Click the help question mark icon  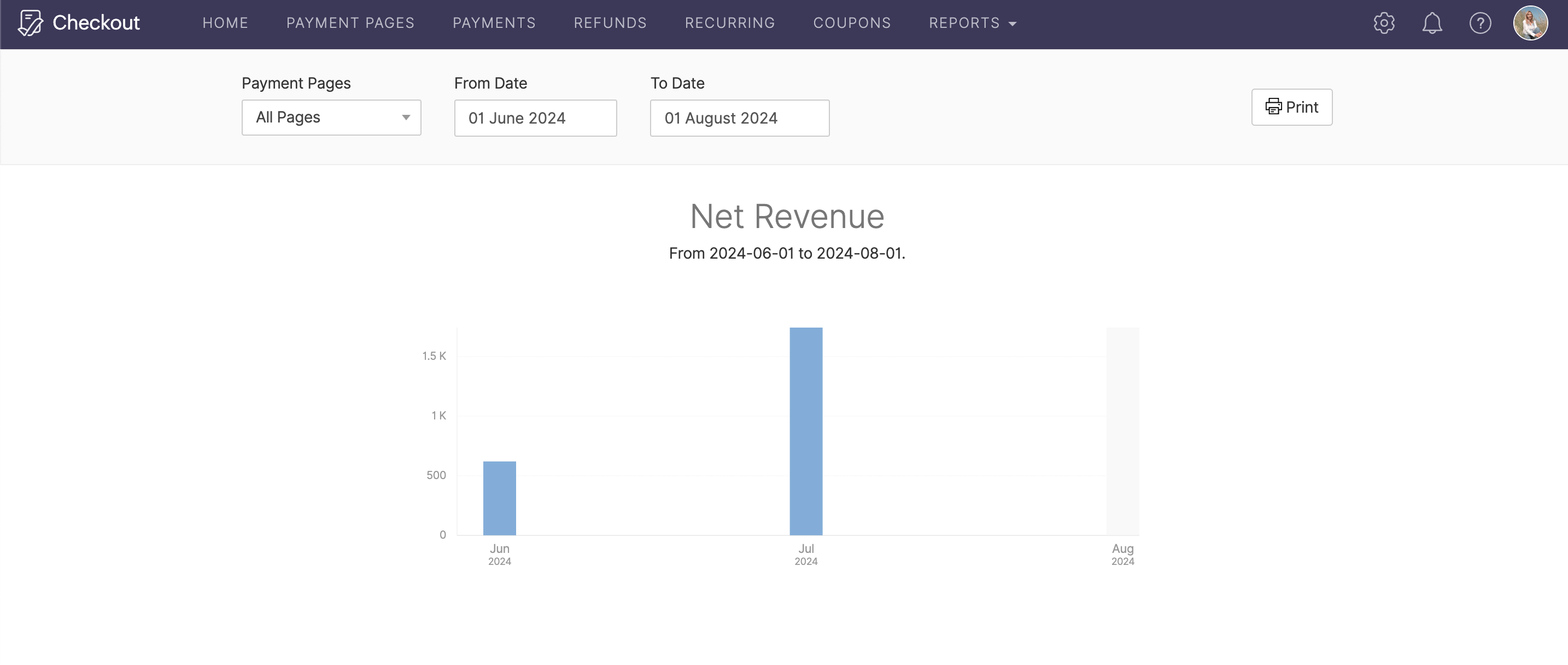click(1480, 23)
